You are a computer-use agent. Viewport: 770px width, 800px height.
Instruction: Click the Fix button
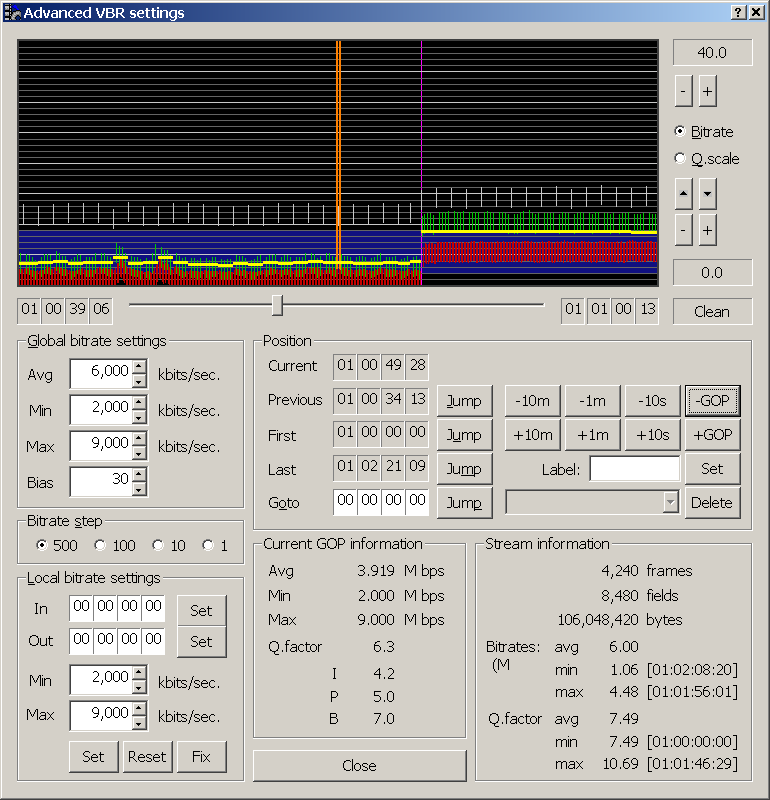click(202, 756)
